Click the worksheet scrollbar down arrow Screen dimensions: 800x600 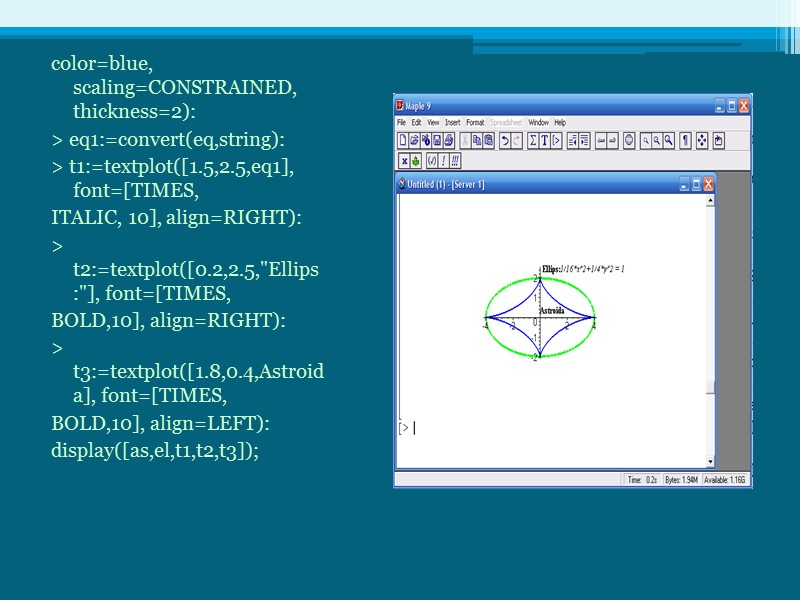710,462
